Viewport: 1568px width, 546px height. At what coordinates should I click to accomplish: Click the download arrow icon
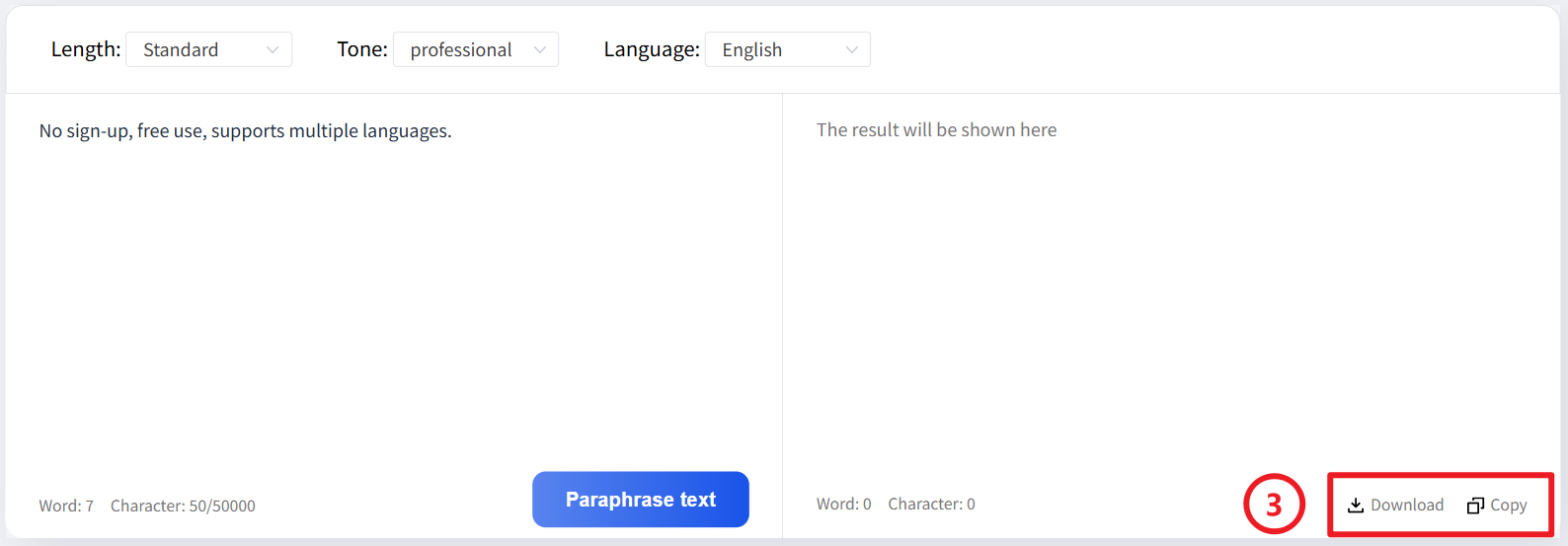pyautogui.click(x=1356, y=506)
